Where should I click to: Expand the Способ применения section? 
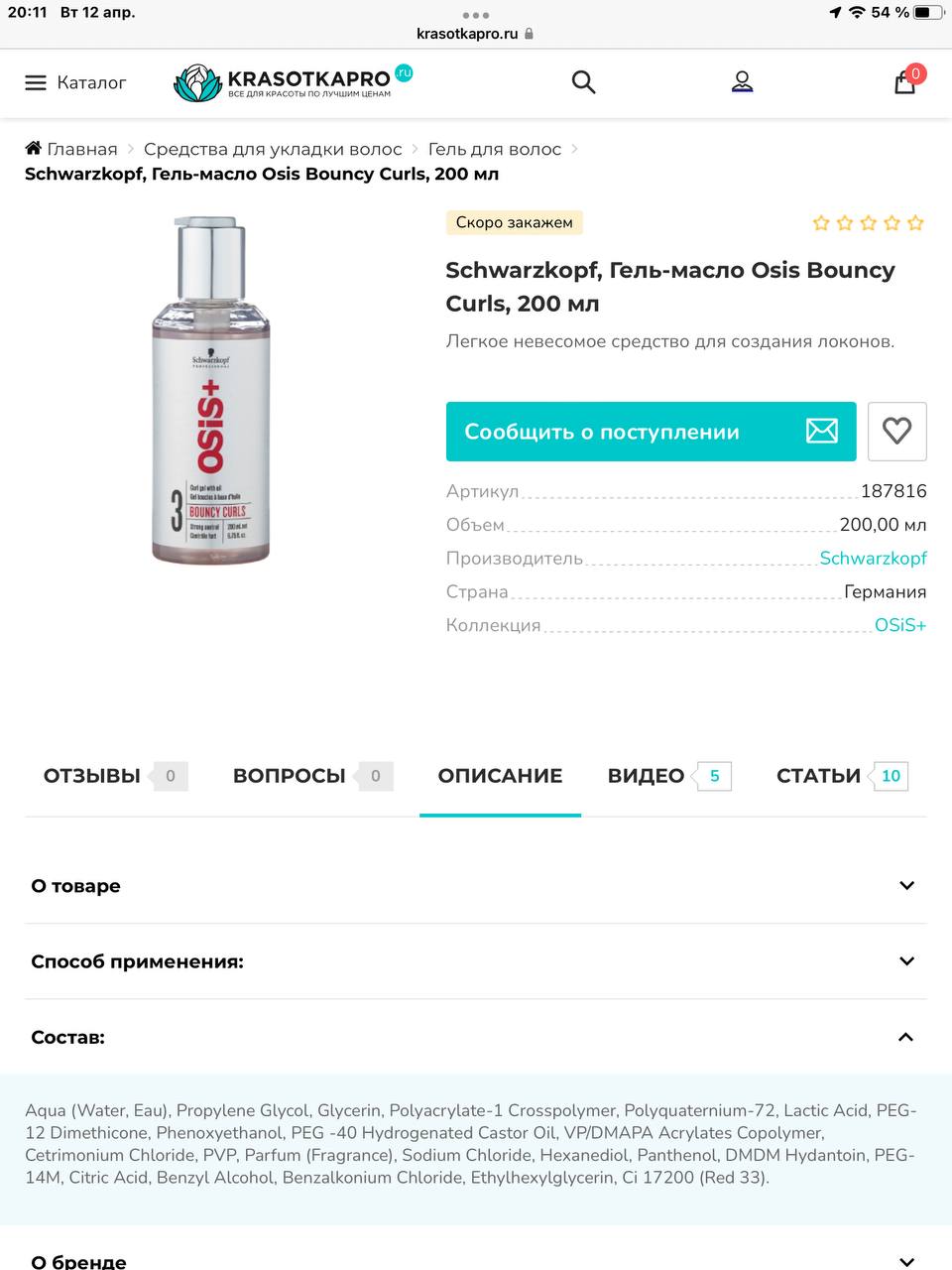476,961
